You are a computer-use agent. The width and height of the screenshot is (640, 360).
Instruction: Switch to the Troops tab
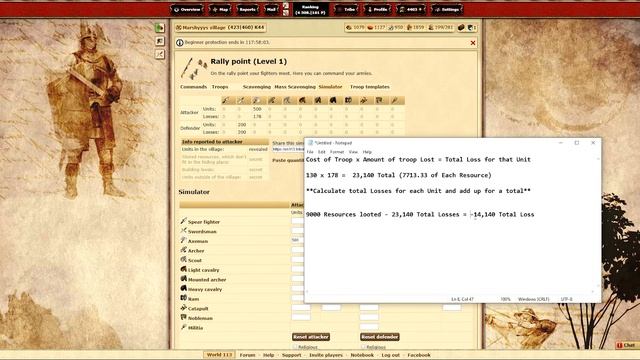click(220, 87)
